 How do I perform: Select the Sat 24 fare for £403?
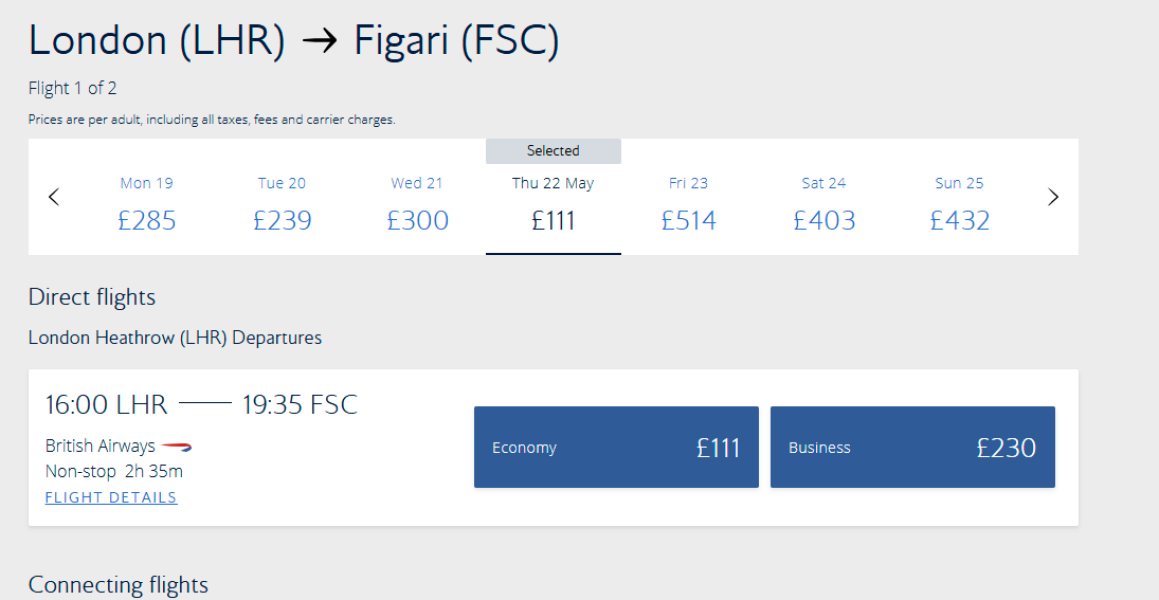pos(824,203)
